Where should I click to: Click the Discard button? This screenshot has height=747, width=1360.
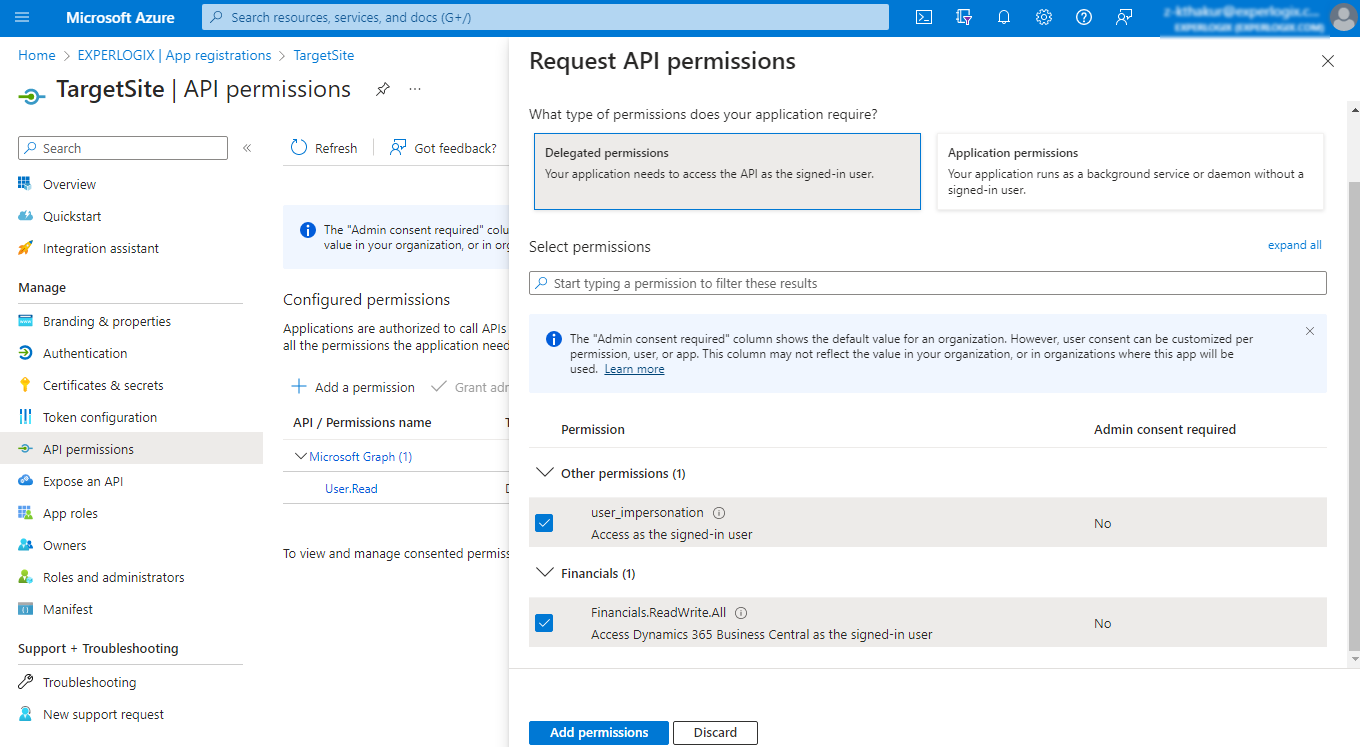(x=715, y=733)
